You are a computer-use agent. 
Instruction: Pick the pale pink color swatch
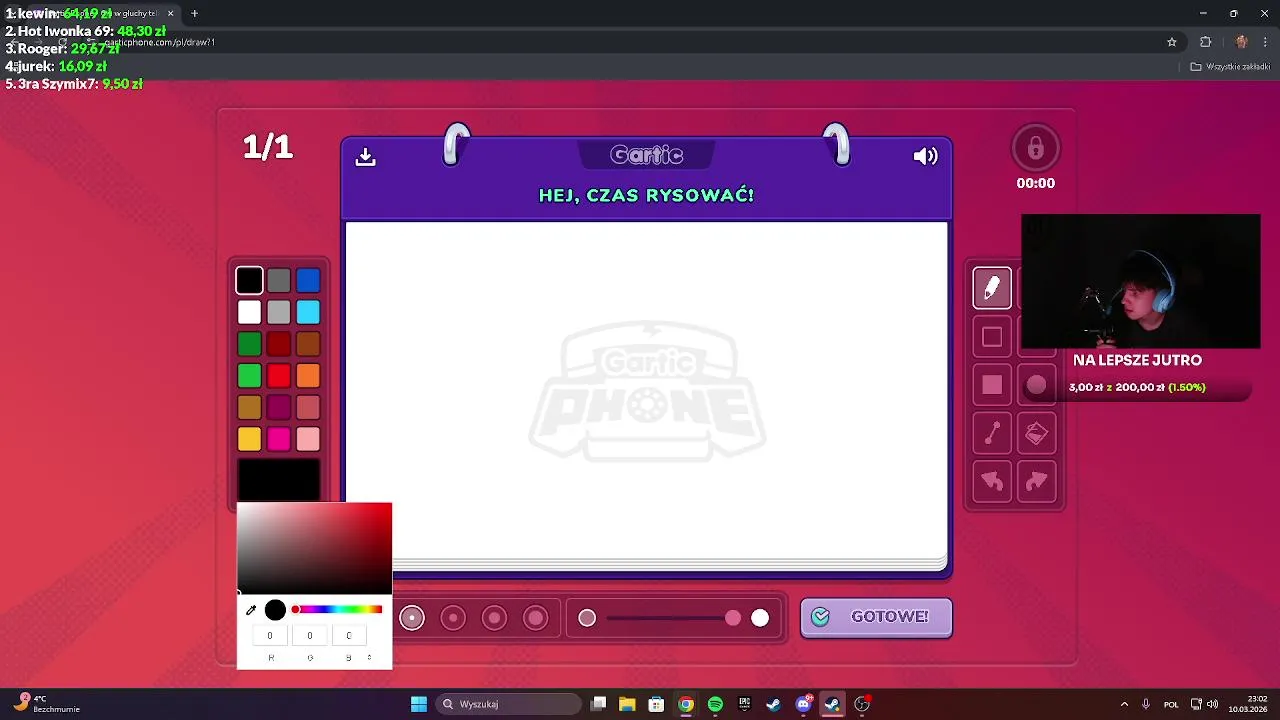(x=308, y=439)
